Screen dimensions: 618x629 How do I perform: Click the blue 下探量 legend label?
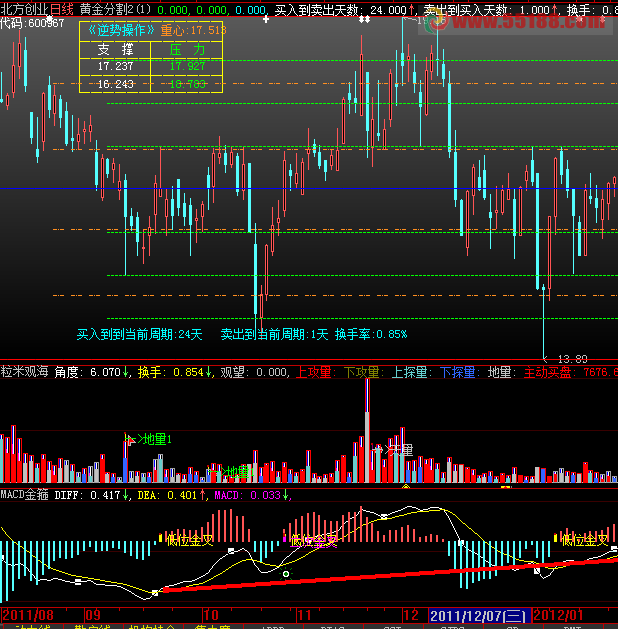[458, 372]
